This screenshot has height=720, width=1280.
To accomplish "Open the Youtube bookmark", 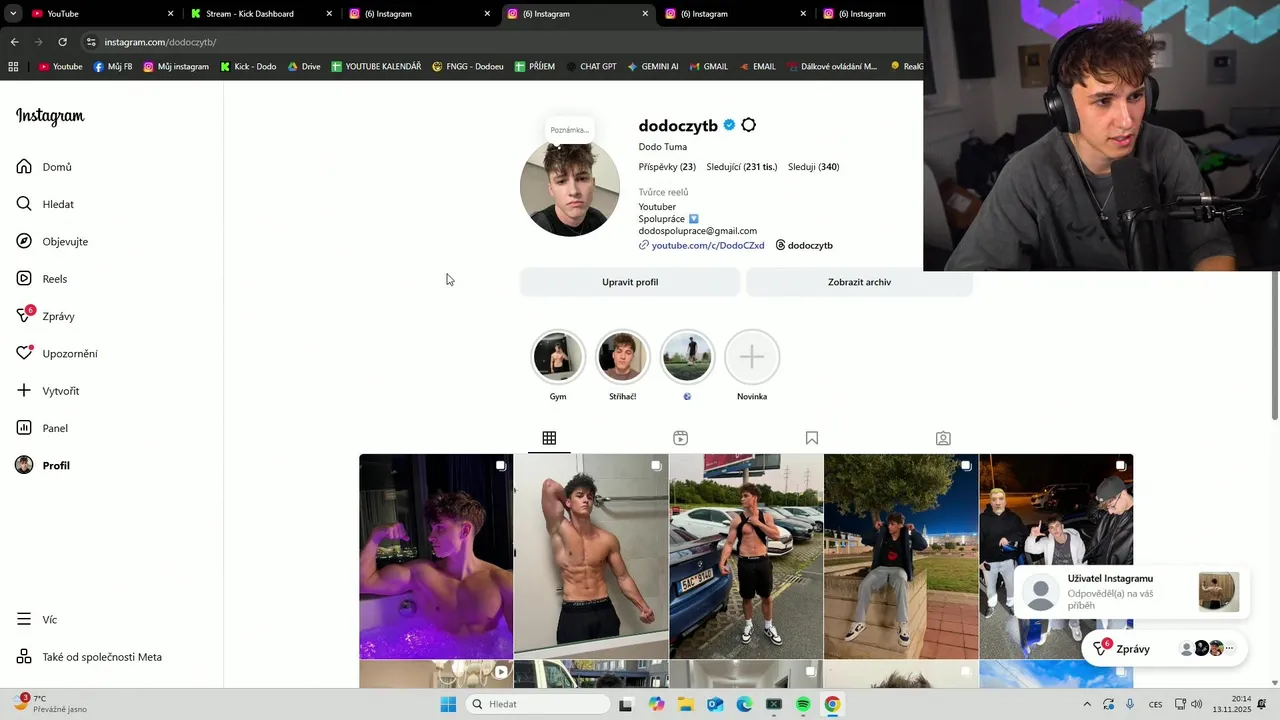I will pos(60,67).
